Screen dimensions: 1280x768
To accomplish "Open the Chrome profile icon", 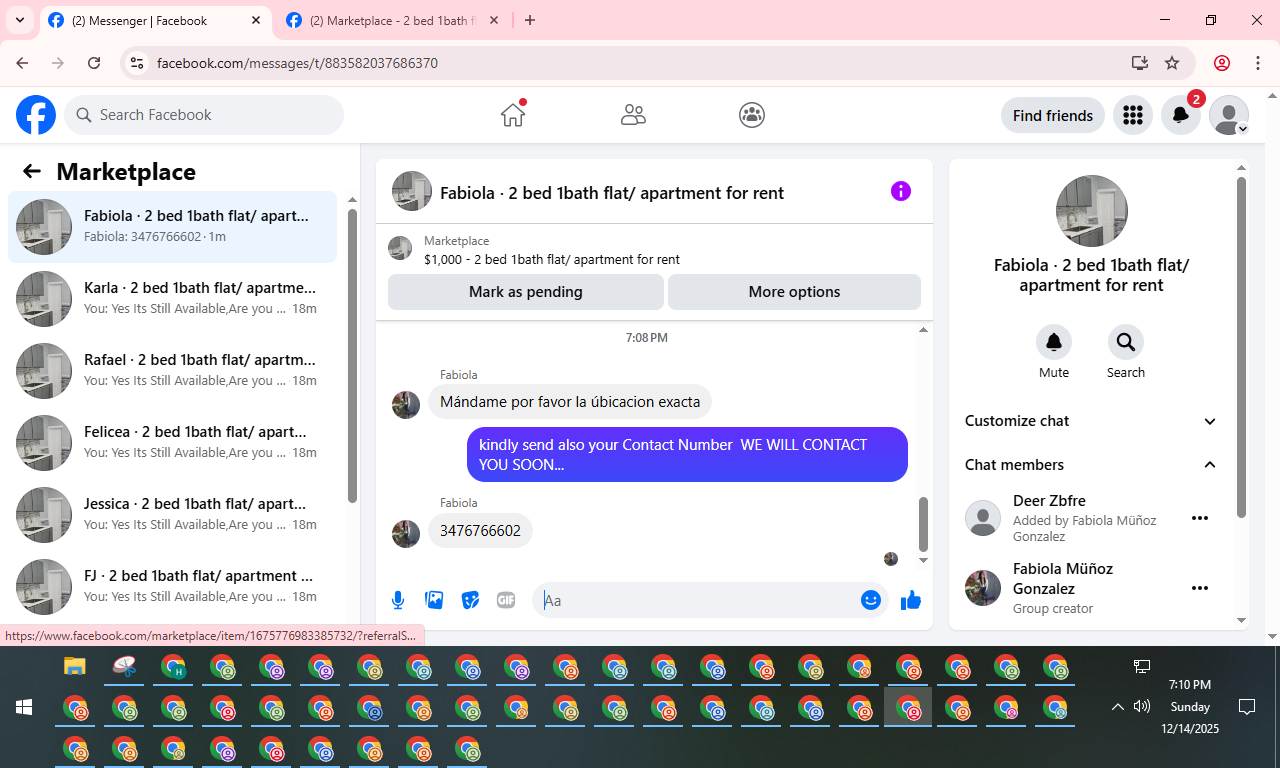I will (1222, 63).
